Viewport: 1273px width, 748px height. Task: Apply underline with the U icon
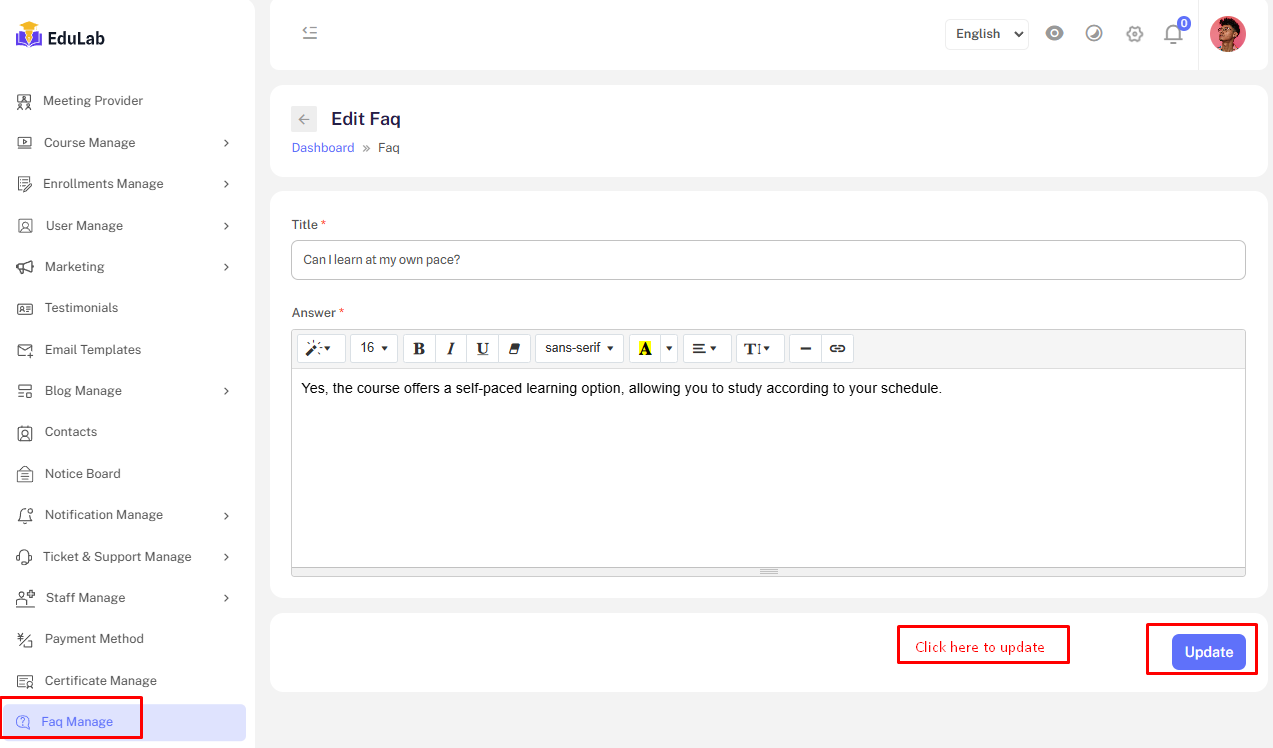[482, 348]
